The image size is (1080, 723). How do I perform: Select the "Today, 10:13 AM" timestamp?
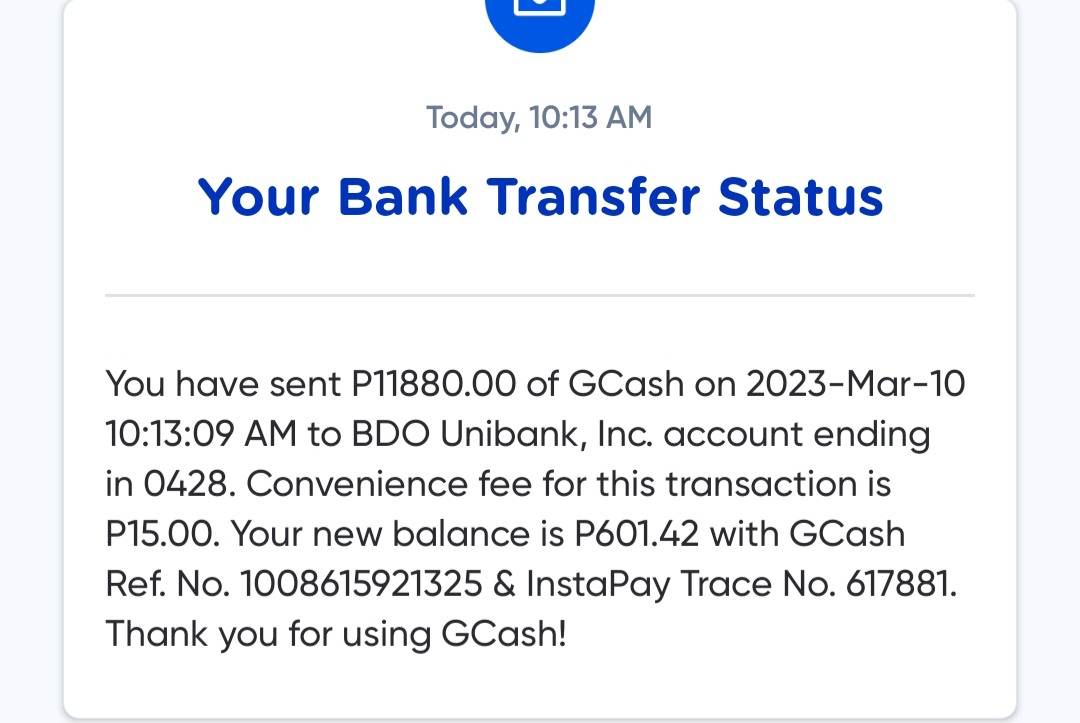pos(540,118)
